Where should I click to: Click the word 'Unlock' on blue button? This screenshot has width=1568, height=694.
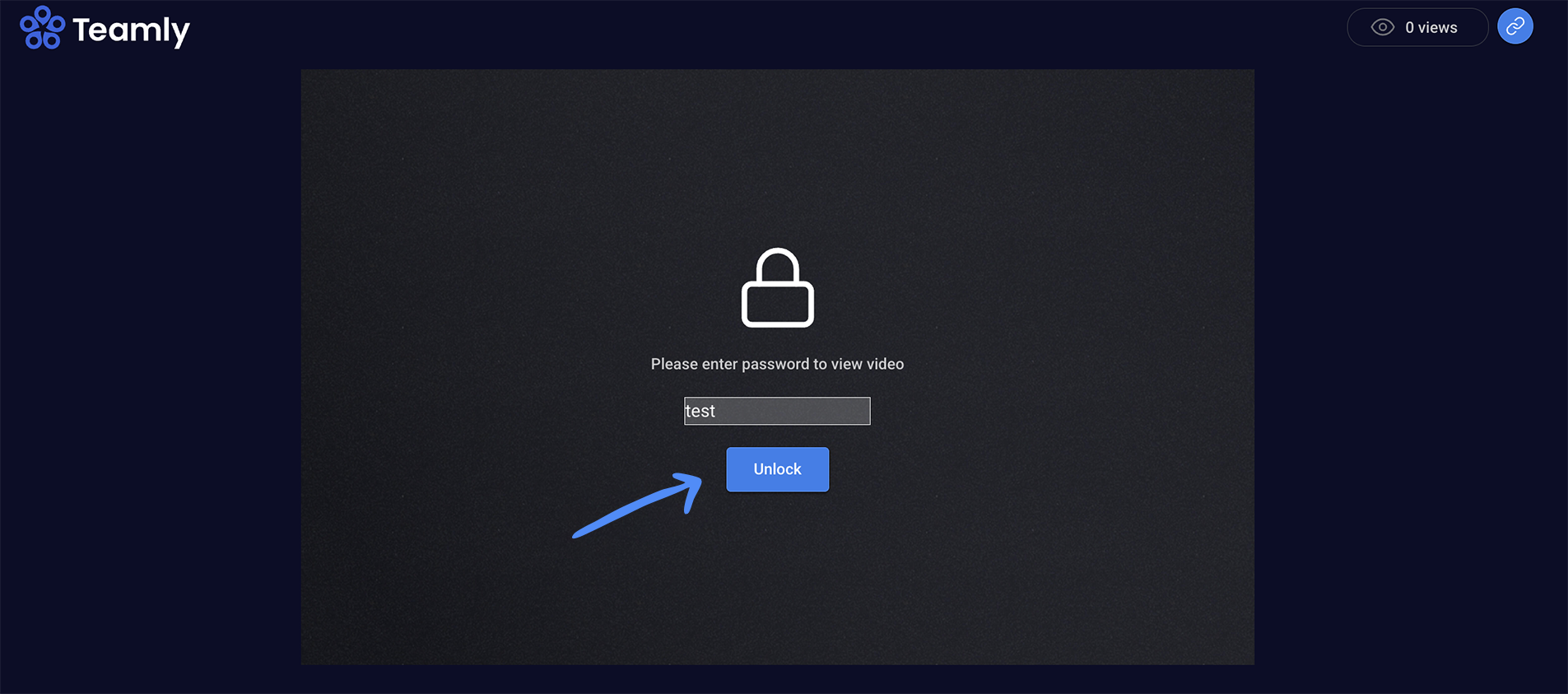[777, 469]
